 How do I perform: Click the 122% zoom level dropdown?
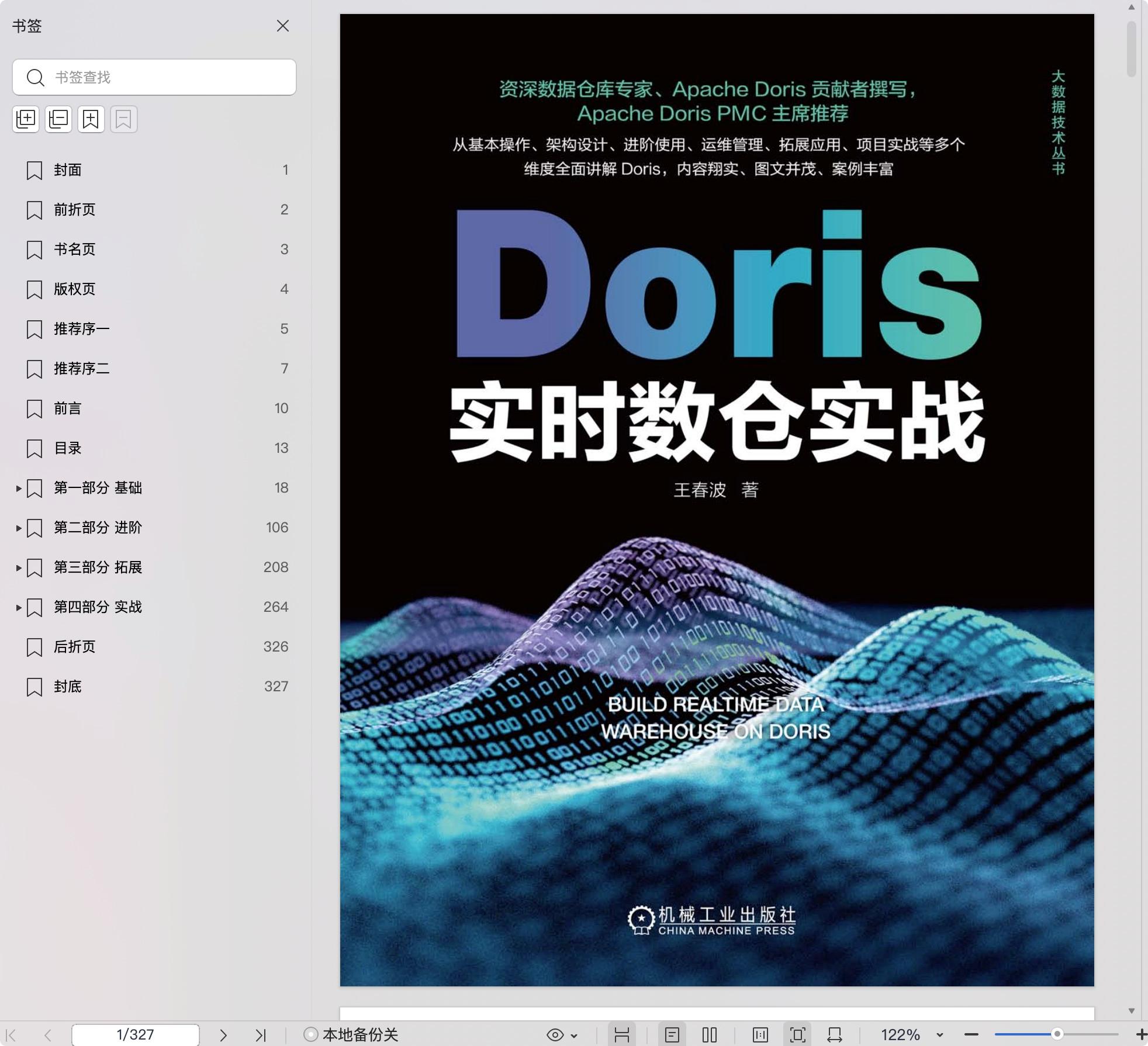click(x=901, y=1035)
